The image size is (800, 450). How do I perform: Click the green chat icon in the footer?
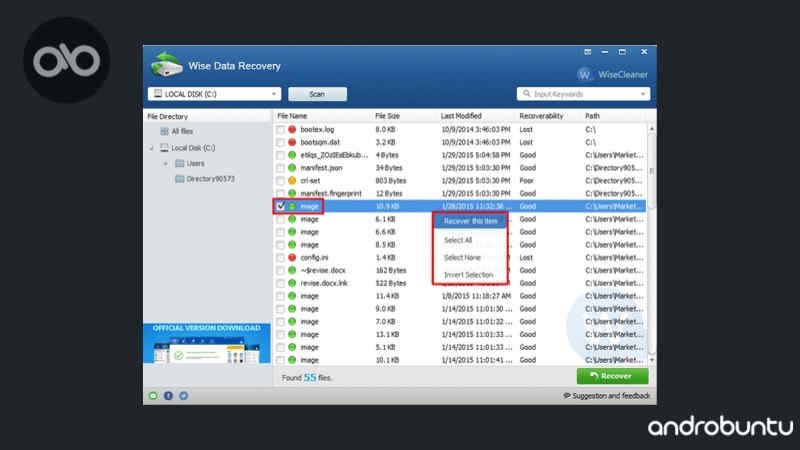(153, 396)
